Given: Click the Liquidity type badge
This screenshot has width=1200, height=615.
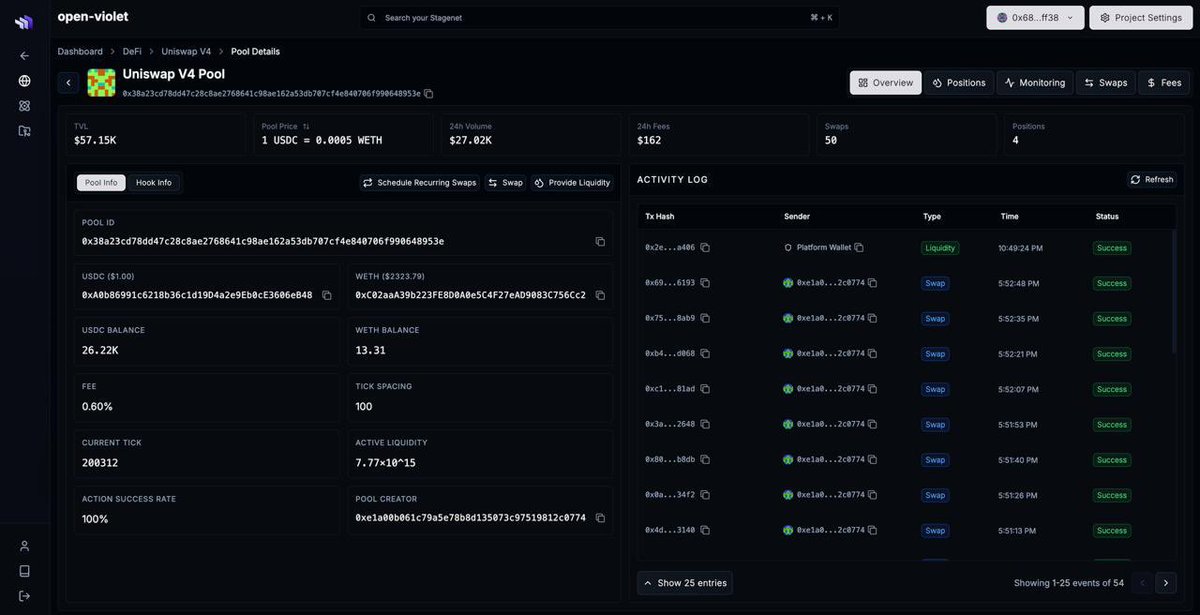Looking at the screenshot, I should click(x=940, y=248).
